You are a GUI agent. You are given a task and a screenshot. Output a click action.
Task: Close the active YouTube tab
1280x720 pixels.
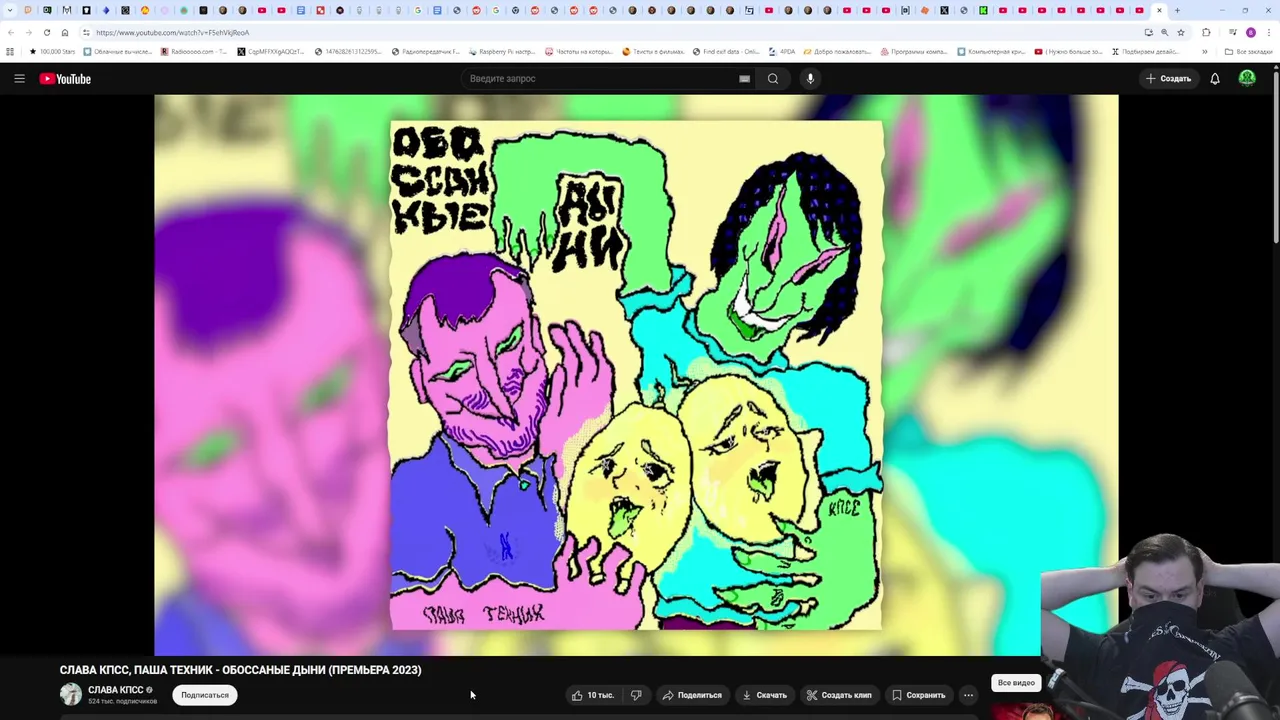(x=1159, y=10)
